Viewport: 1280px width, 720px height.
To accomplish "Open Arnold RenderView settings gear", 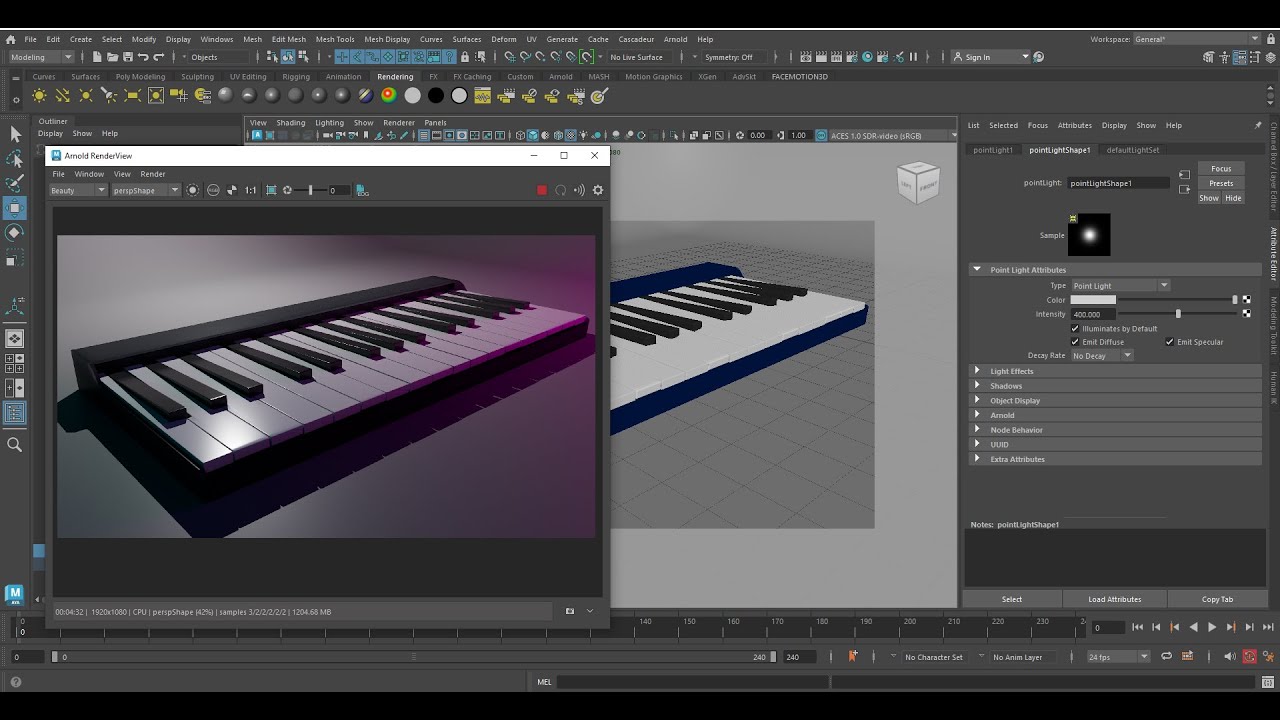I will [x=598, y=190].
